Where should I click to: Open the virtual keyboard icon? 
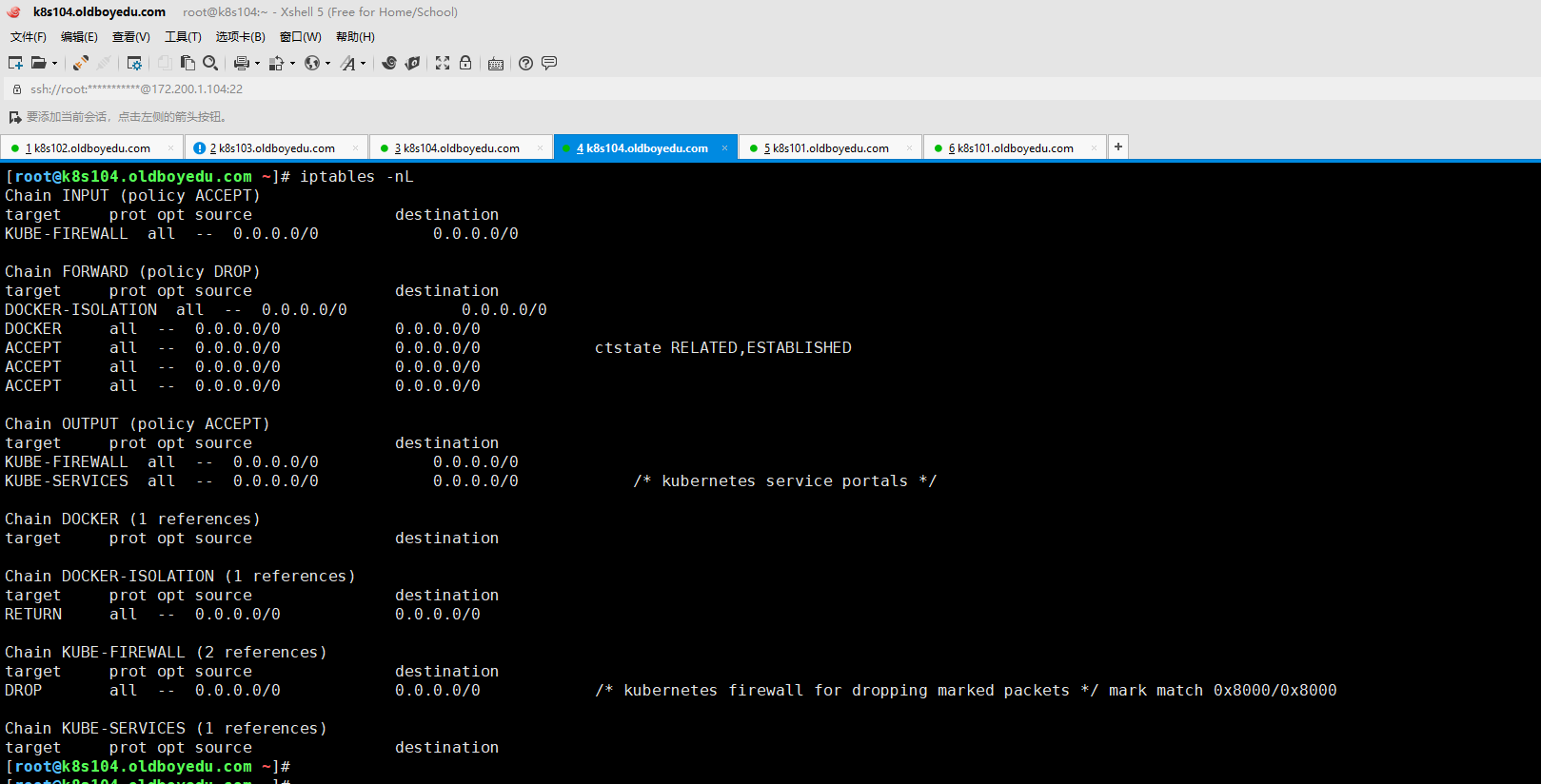pyautogui.click(x=496, y=64)
